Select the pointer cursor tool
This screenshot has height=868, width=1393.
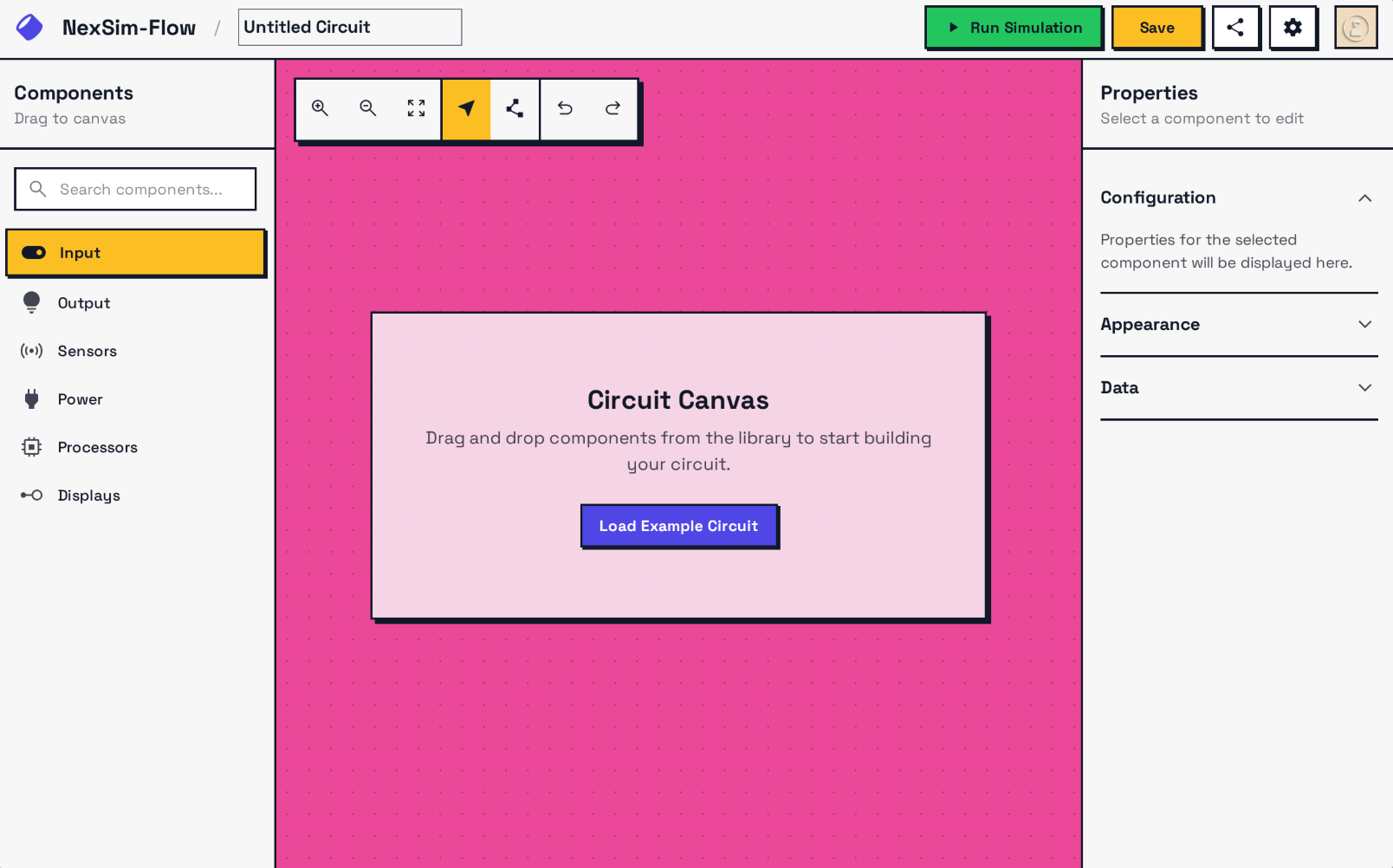click(466, 108)
